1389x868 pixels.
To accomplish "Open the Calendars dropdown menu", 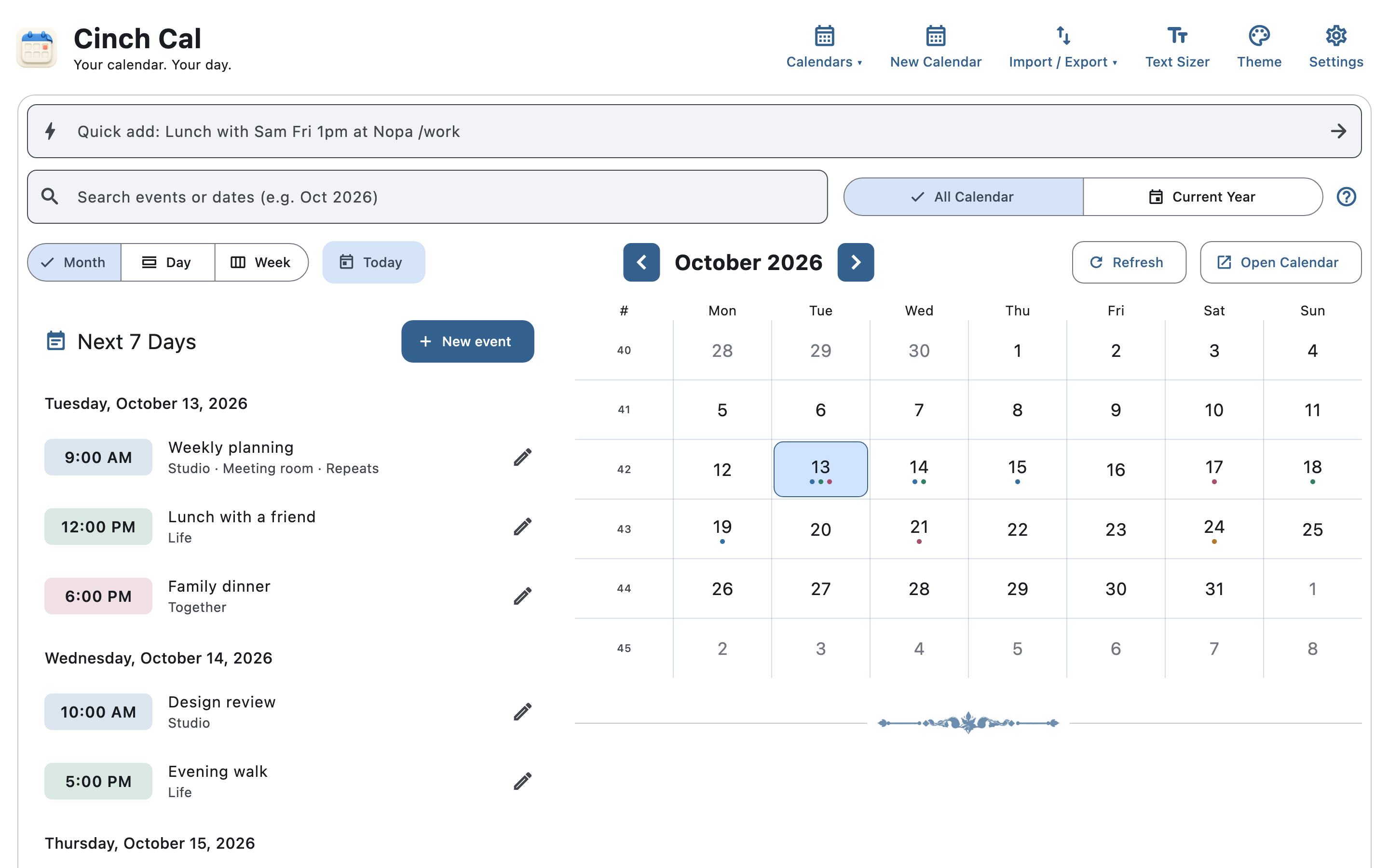I will pyautogui.click(x=824, y=47).
